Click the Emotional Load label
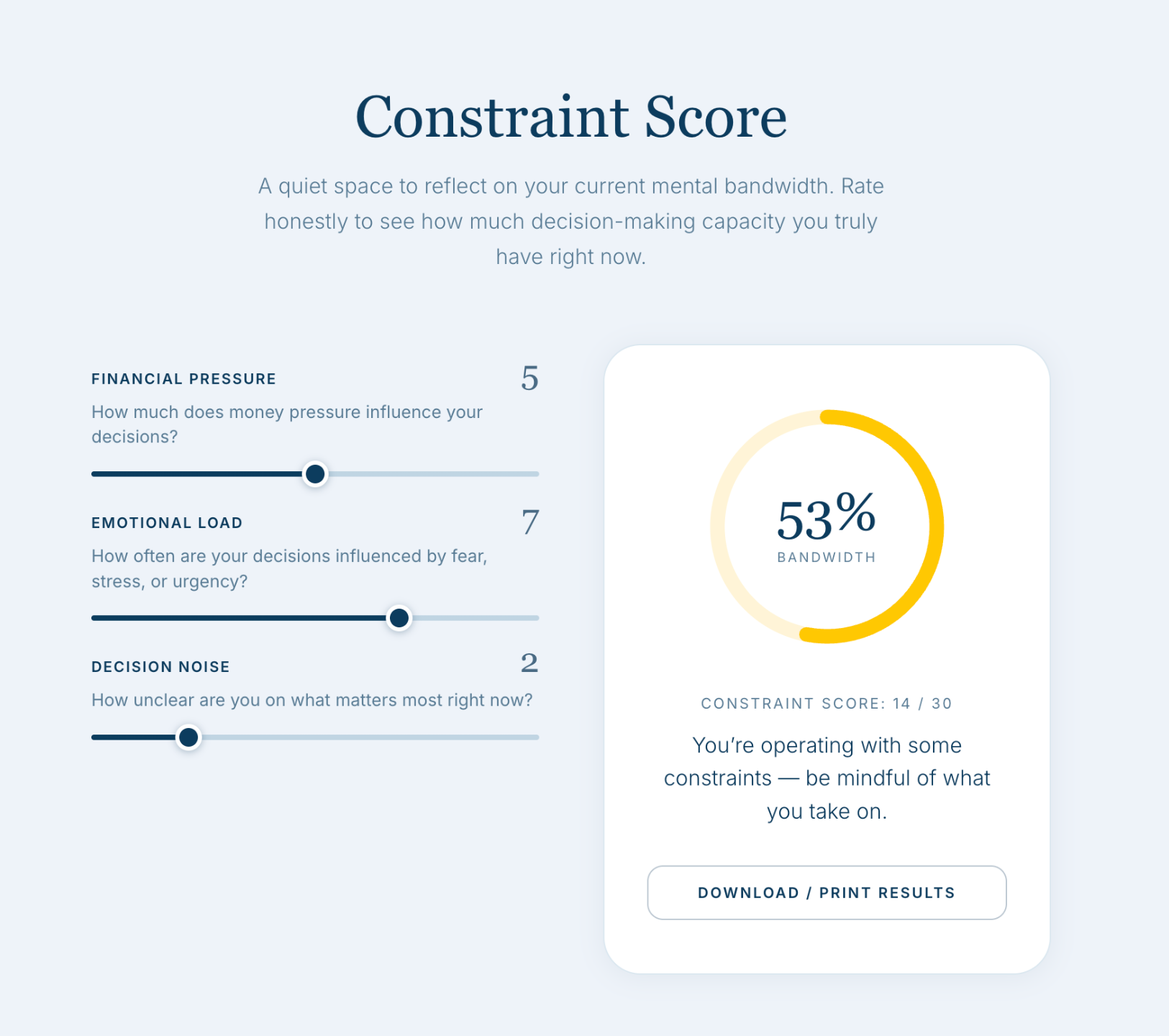The height and width of the screenshot is (1036, 1169). point(167,523)
